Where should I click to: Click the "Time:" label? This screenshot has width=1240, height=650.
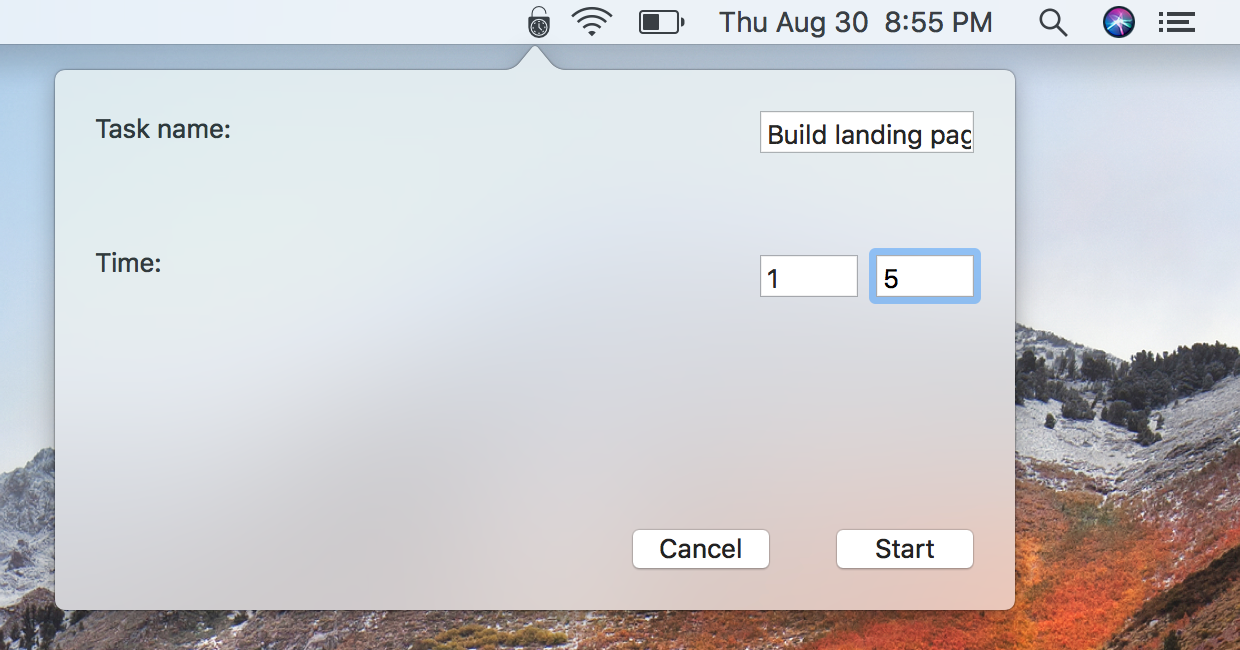(129, 263)
